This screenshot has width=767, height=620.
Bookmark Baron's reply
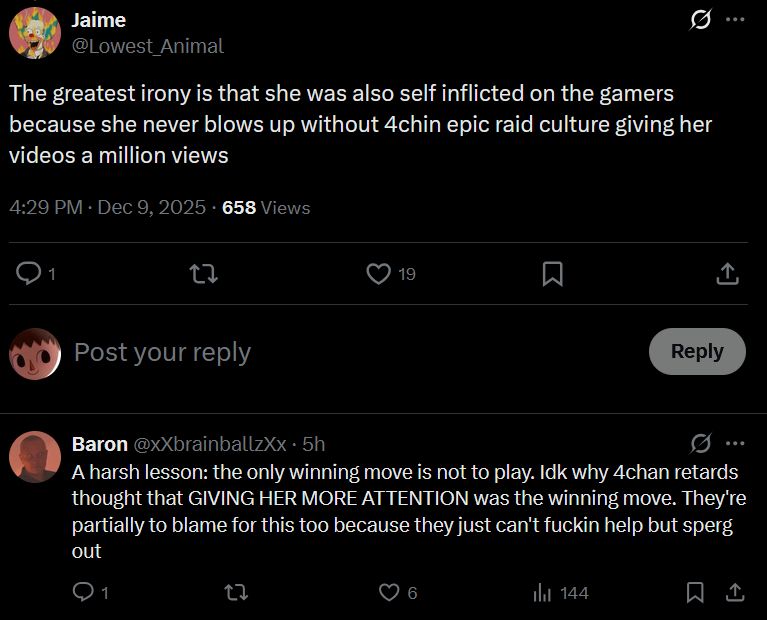(695, 593)
